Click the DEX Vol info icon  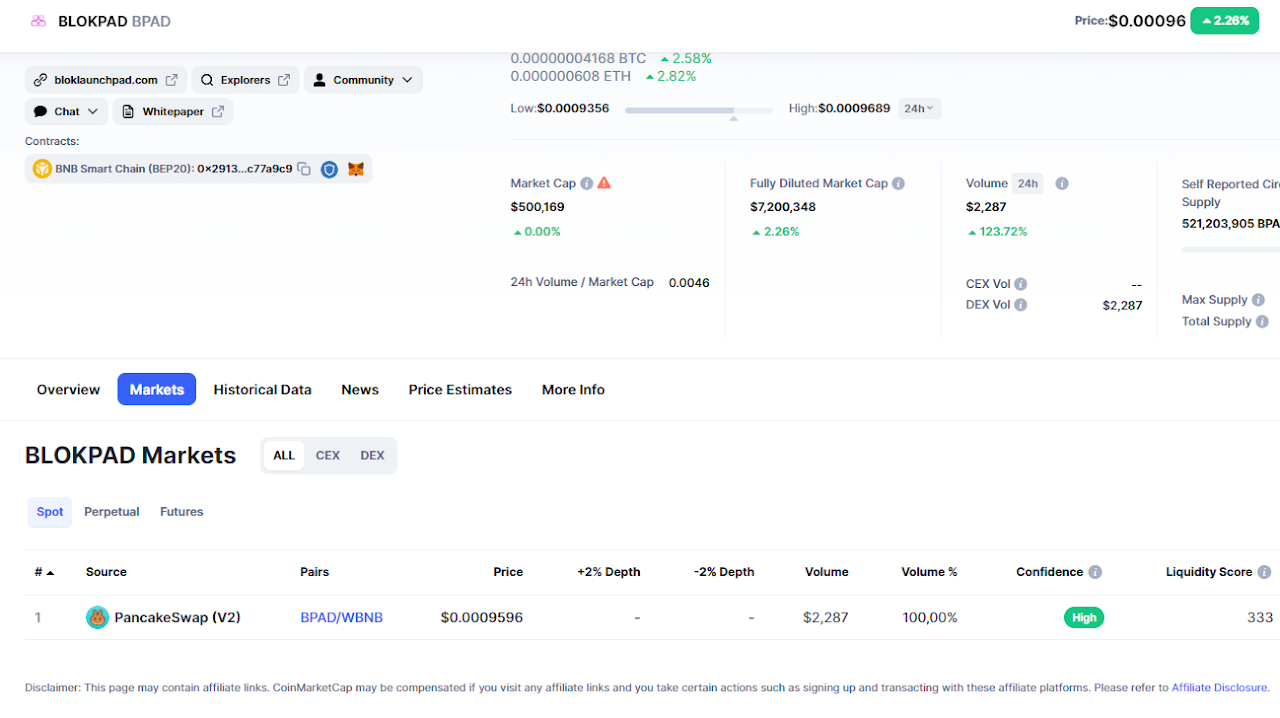pyautogui.click(x=1021, y=305)
